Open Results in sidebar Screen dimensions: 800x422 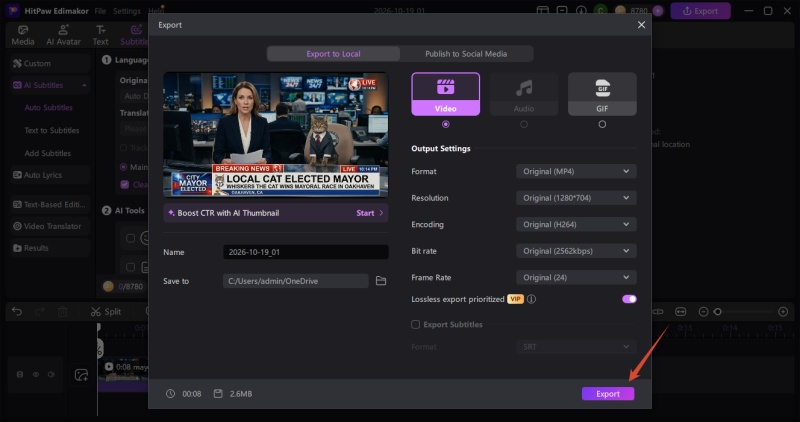(49, 248)
